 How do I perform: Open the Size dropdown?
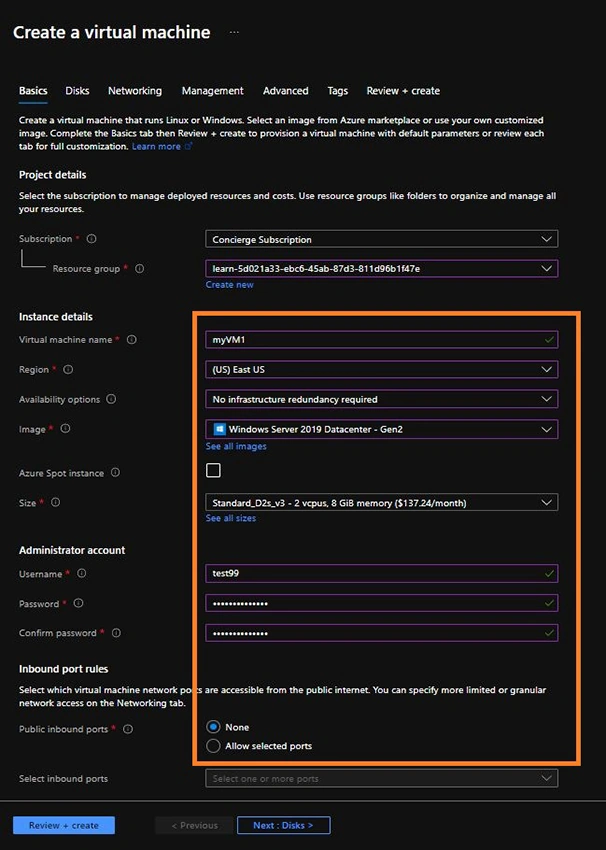[382, 503]
